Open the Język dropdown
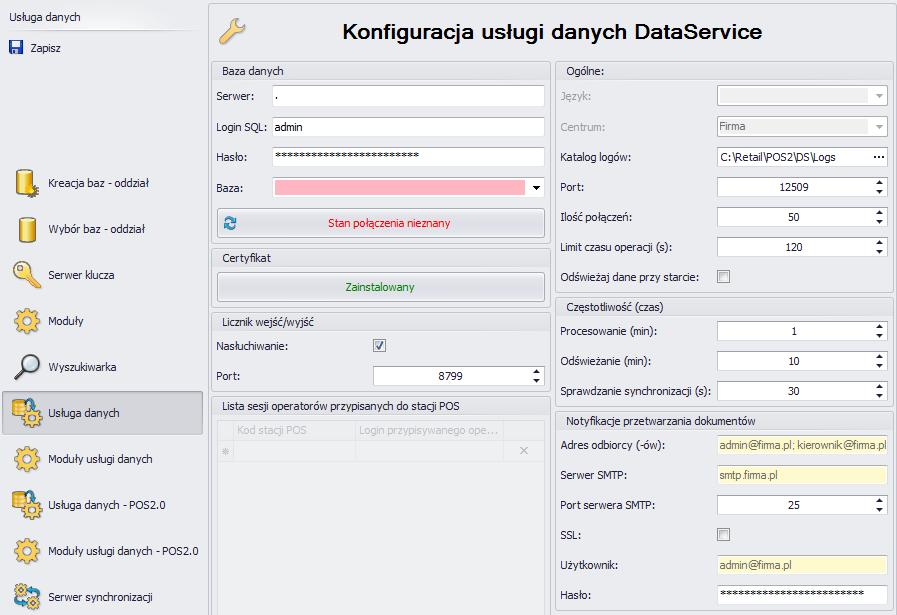897x615 pixels. pyautogui.click(x=879, y=96)
